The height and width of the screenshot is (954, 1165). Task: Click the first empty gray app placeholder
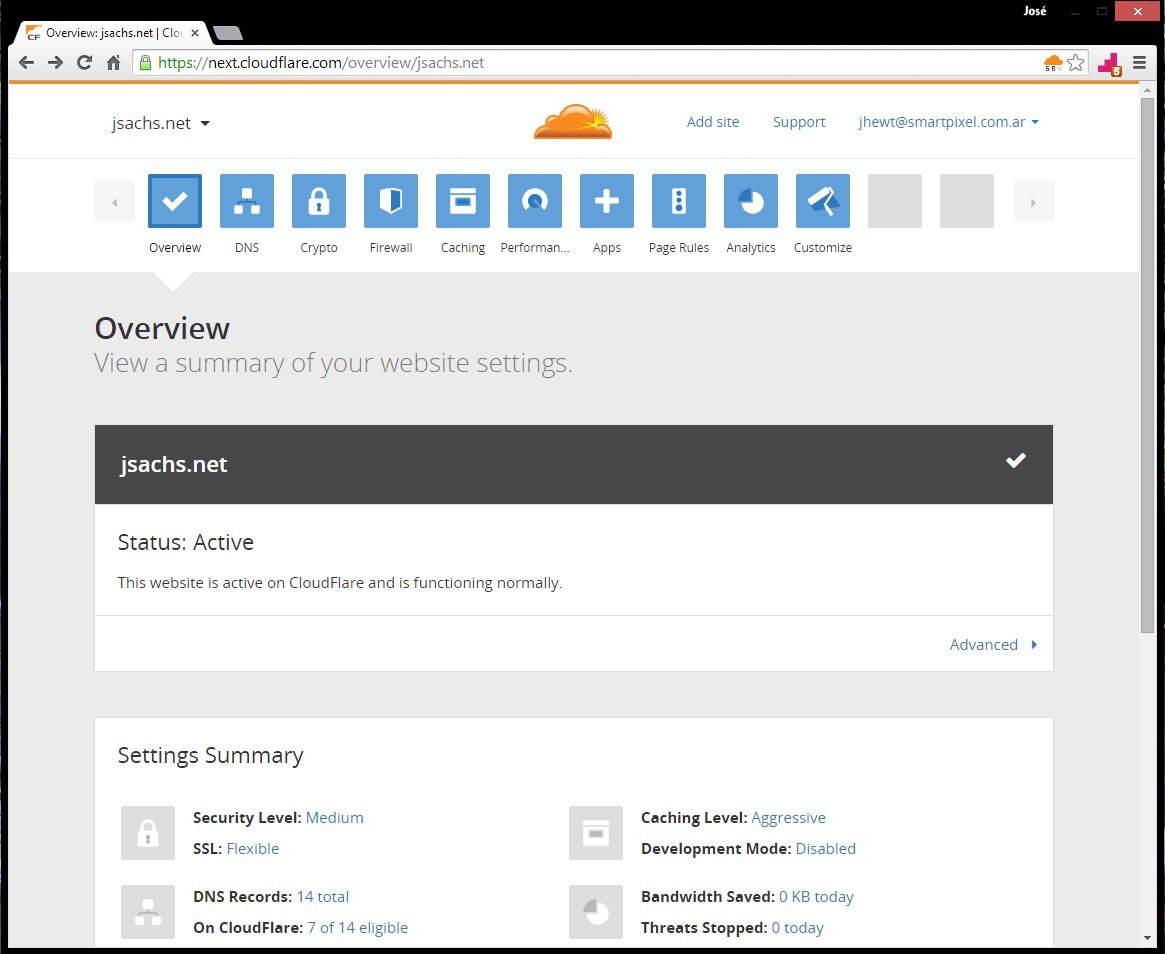tap(895, 201)
